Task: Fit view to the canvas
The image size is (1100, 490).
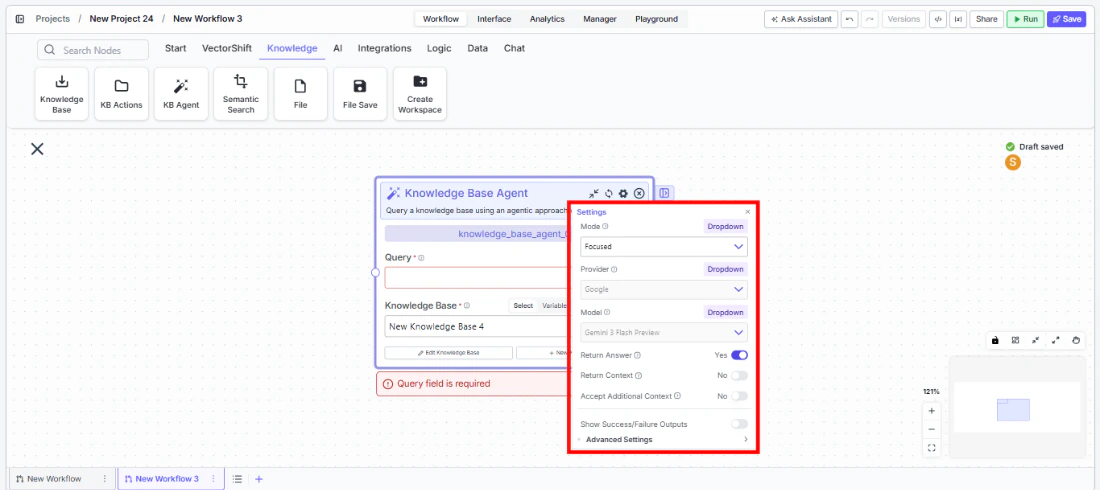Action: (932, 448)
